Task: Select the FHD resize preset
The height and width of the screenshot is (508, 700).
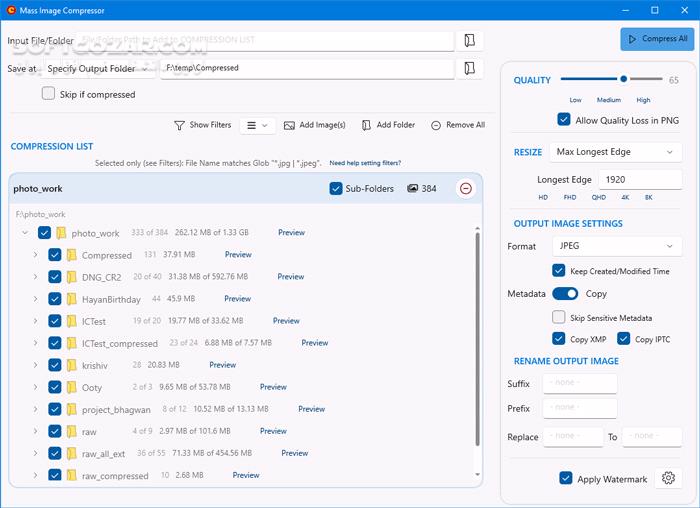Action: click(571, 198)
